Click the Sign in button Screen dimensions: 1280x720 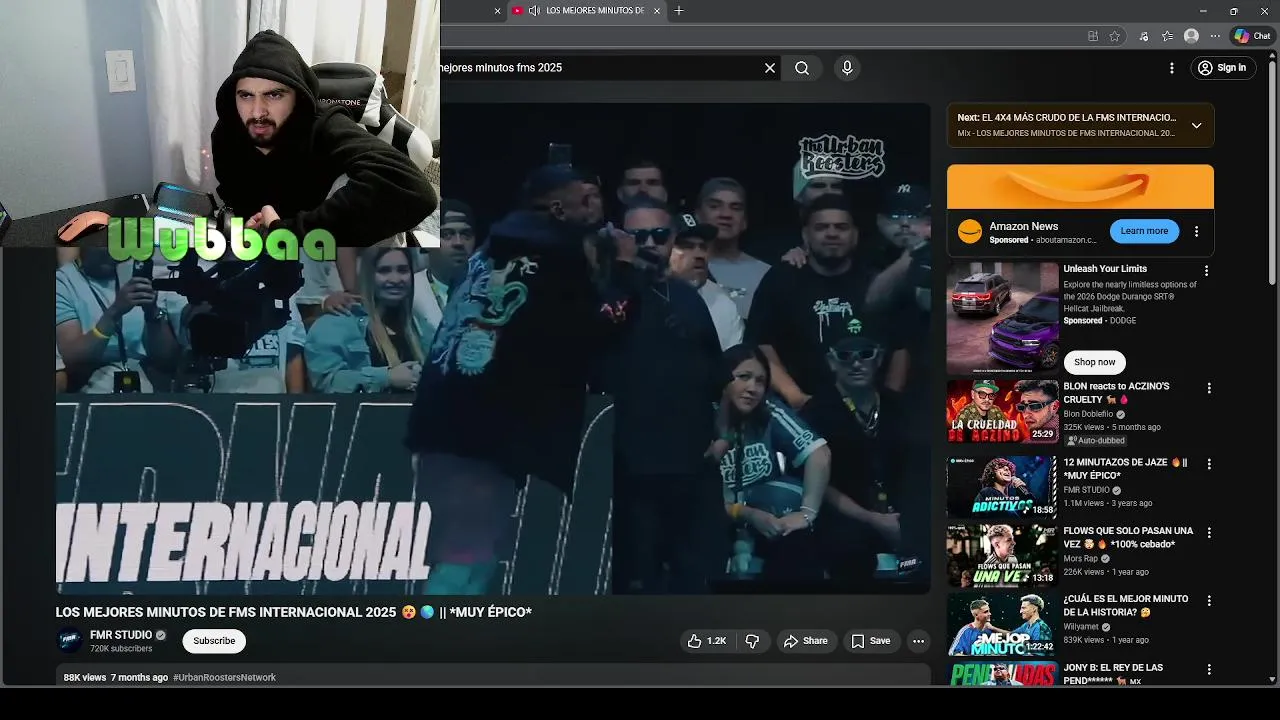tap(1222, 68)
